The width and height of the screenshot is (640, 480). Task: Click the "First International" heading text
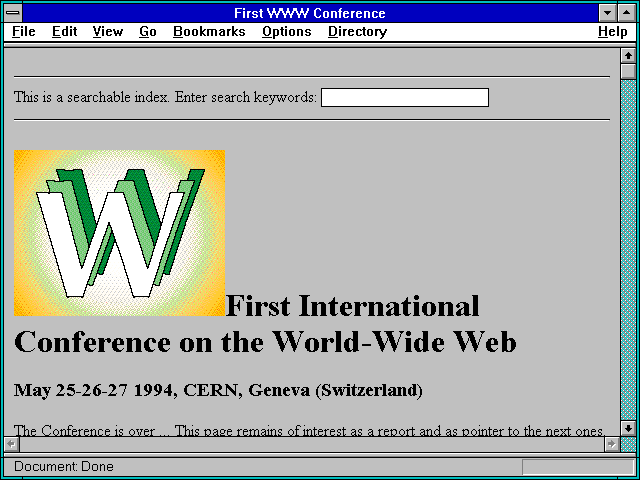tap(353, 306)
